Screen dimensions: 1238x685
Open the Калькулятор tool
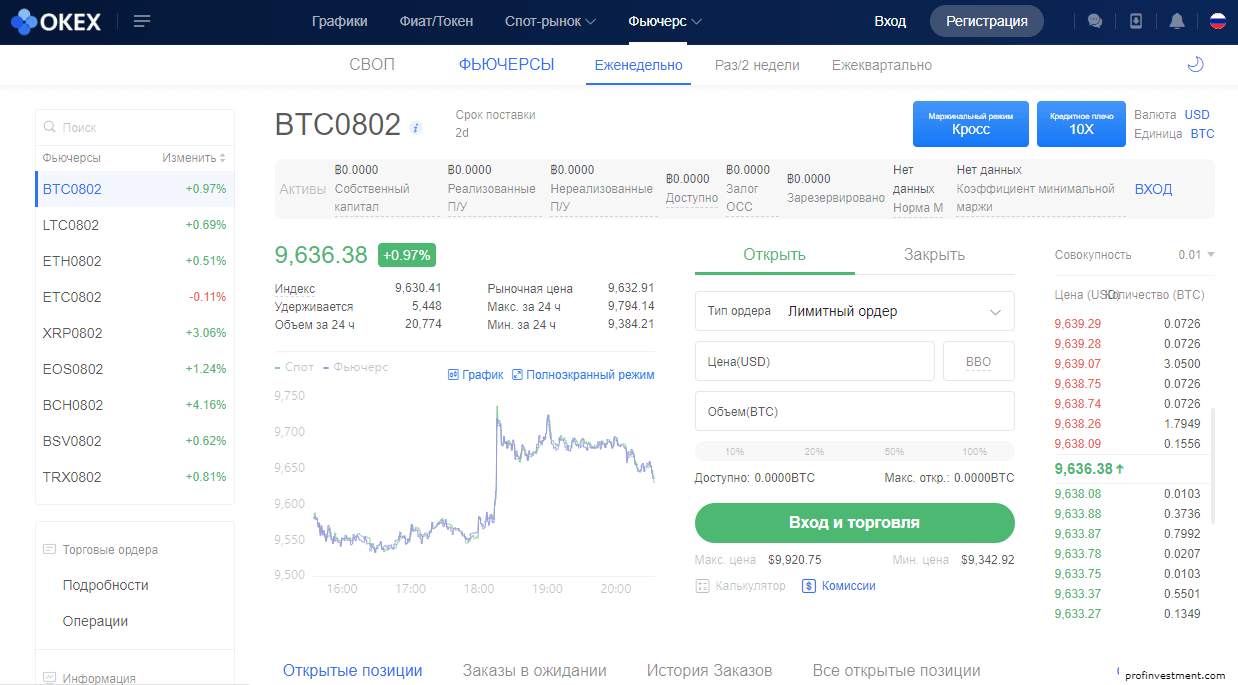point(741,586)
